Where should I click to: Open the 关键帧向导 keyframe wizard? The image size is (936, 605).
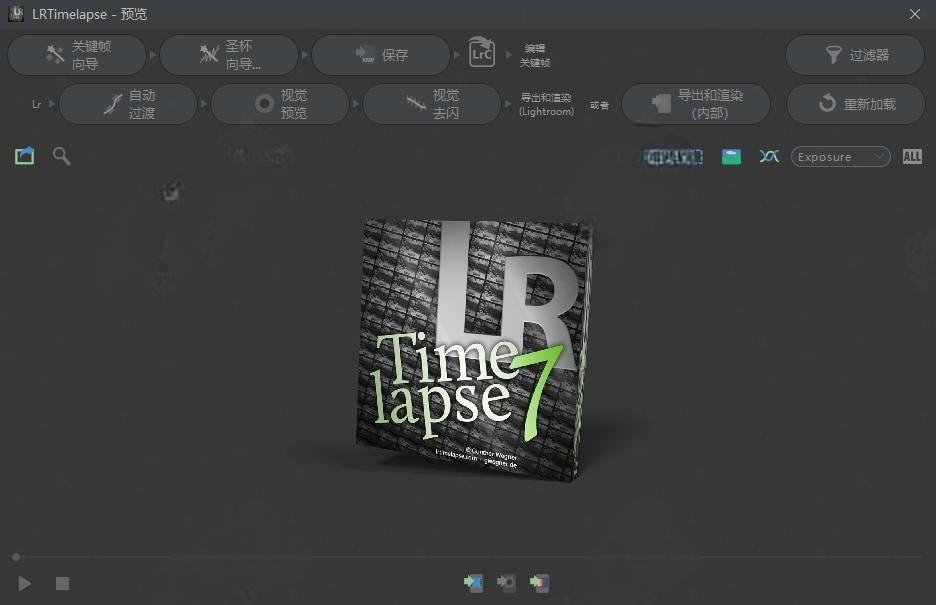pyautogui.click(x=76, y=55)
